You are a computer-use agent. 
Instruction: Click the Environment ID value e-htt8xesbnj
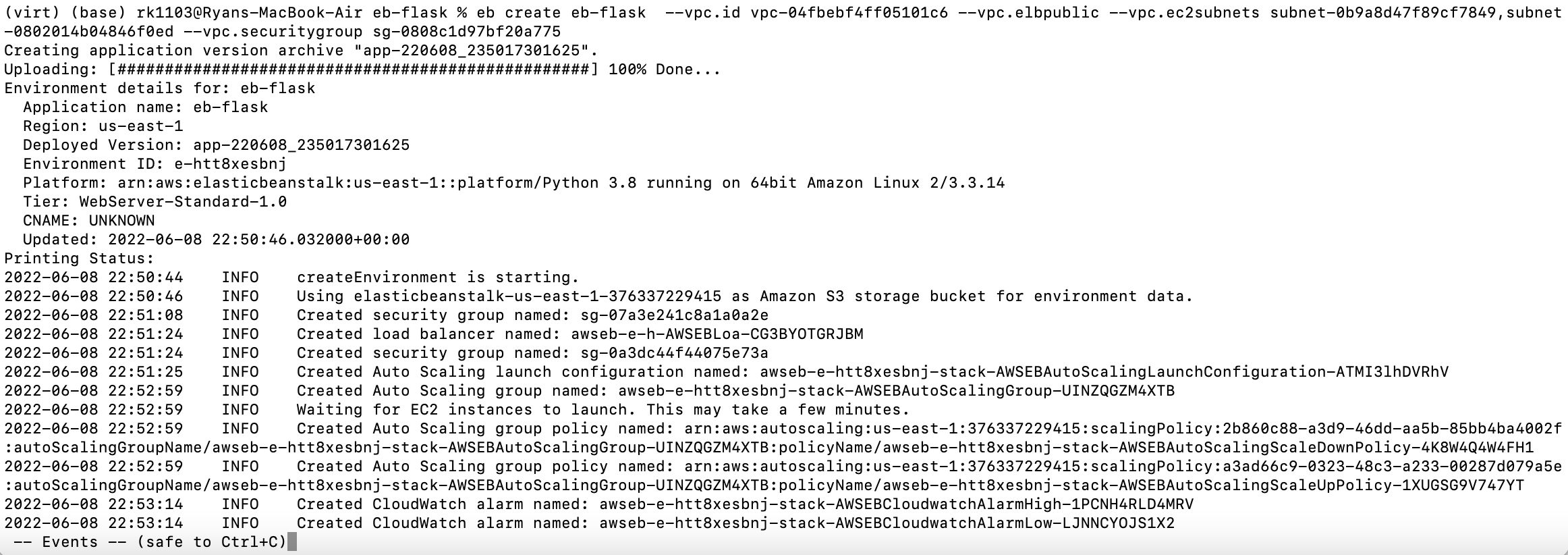[240, 163]
